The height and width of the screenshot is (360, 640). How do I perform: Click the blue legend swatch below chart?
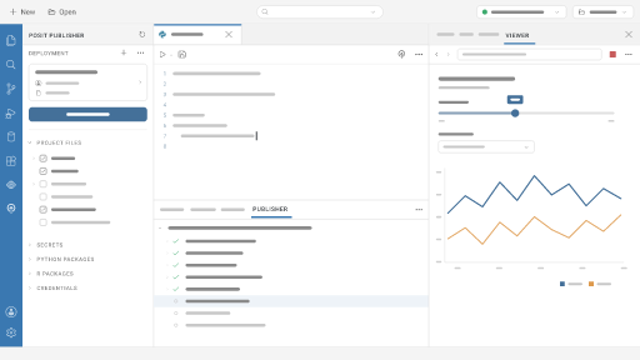[562, 284]
